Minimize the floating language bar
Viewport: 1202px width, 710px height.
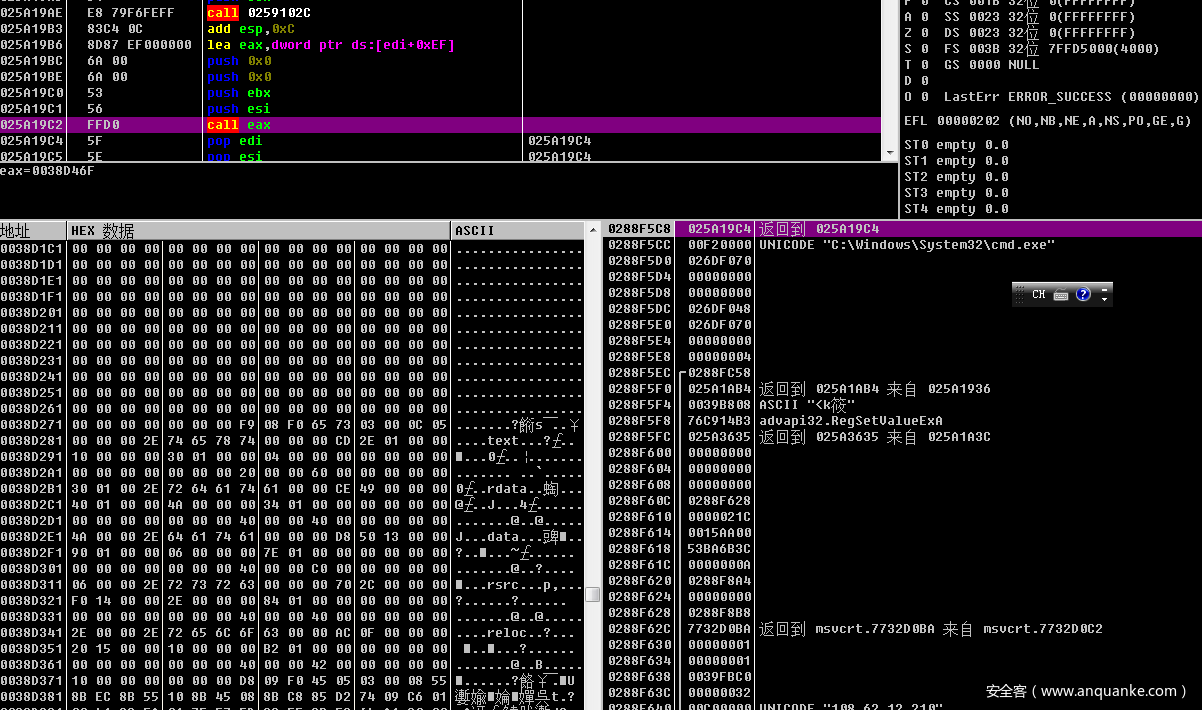tap(1104, 289)
